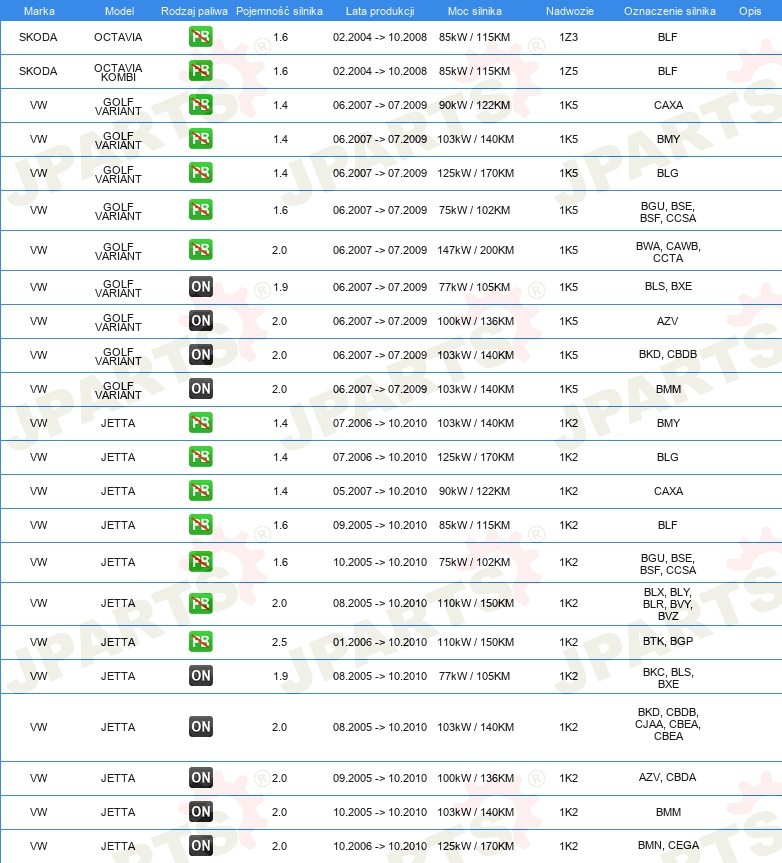Select petrol icon in Jetta BMY row
The height and width of the screenshot is (863, 782).
(200, 423)
